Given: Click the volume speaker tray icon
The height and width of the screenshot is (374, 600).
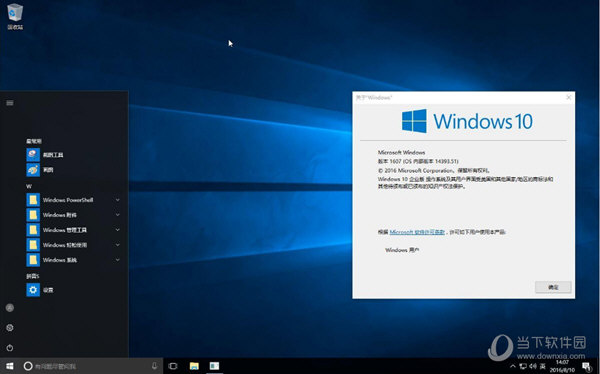Looking at the screenshot, I should [533, 366].
